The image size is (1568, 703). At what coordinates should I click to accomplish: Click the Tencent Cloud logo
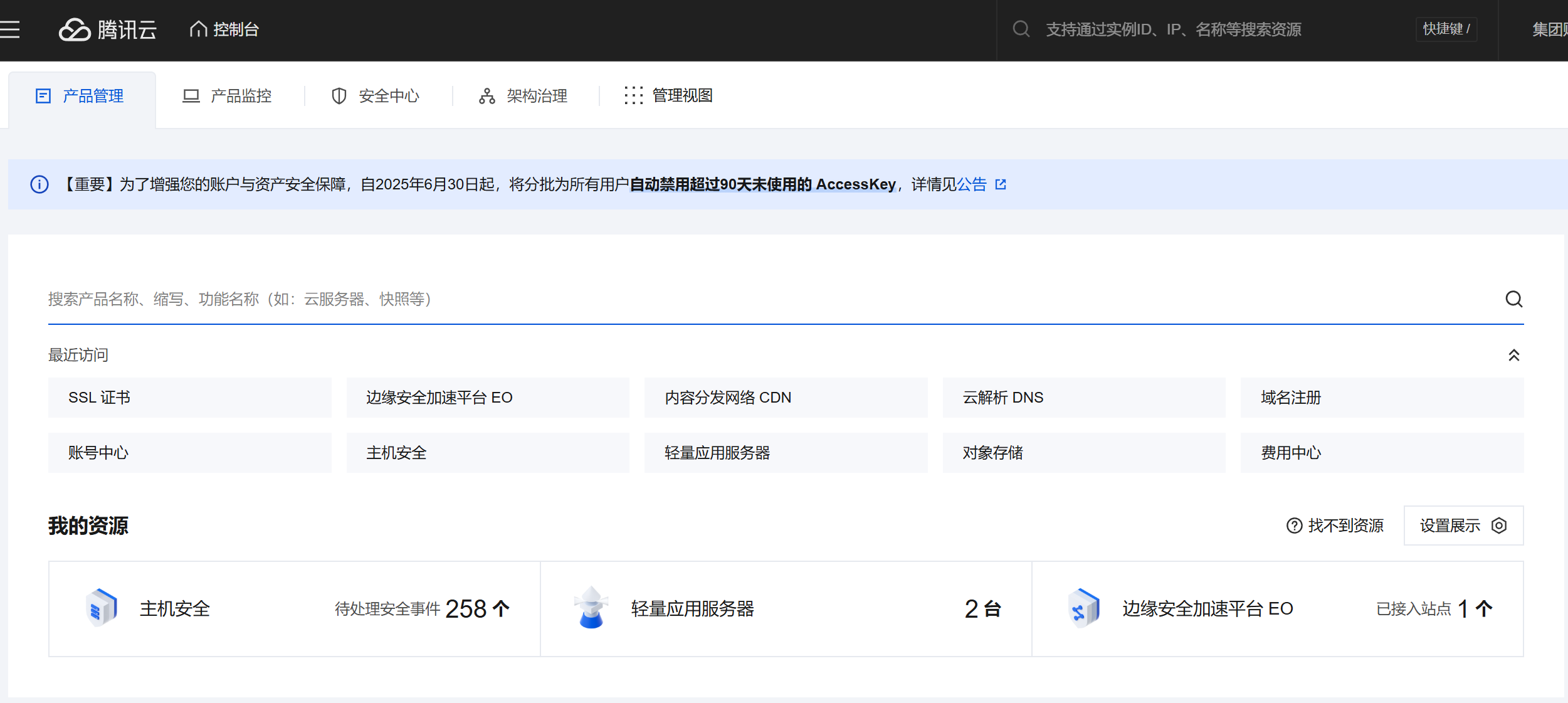coord(108,29)
